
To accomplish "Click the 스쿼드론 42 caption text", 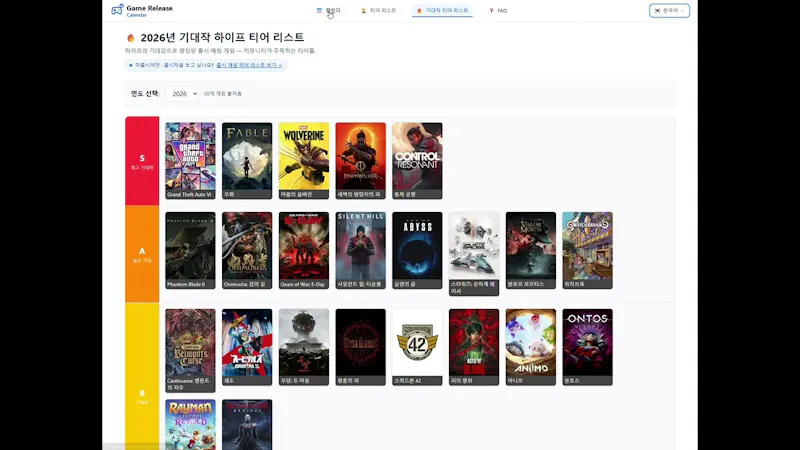I will click(x=408, y=381).
